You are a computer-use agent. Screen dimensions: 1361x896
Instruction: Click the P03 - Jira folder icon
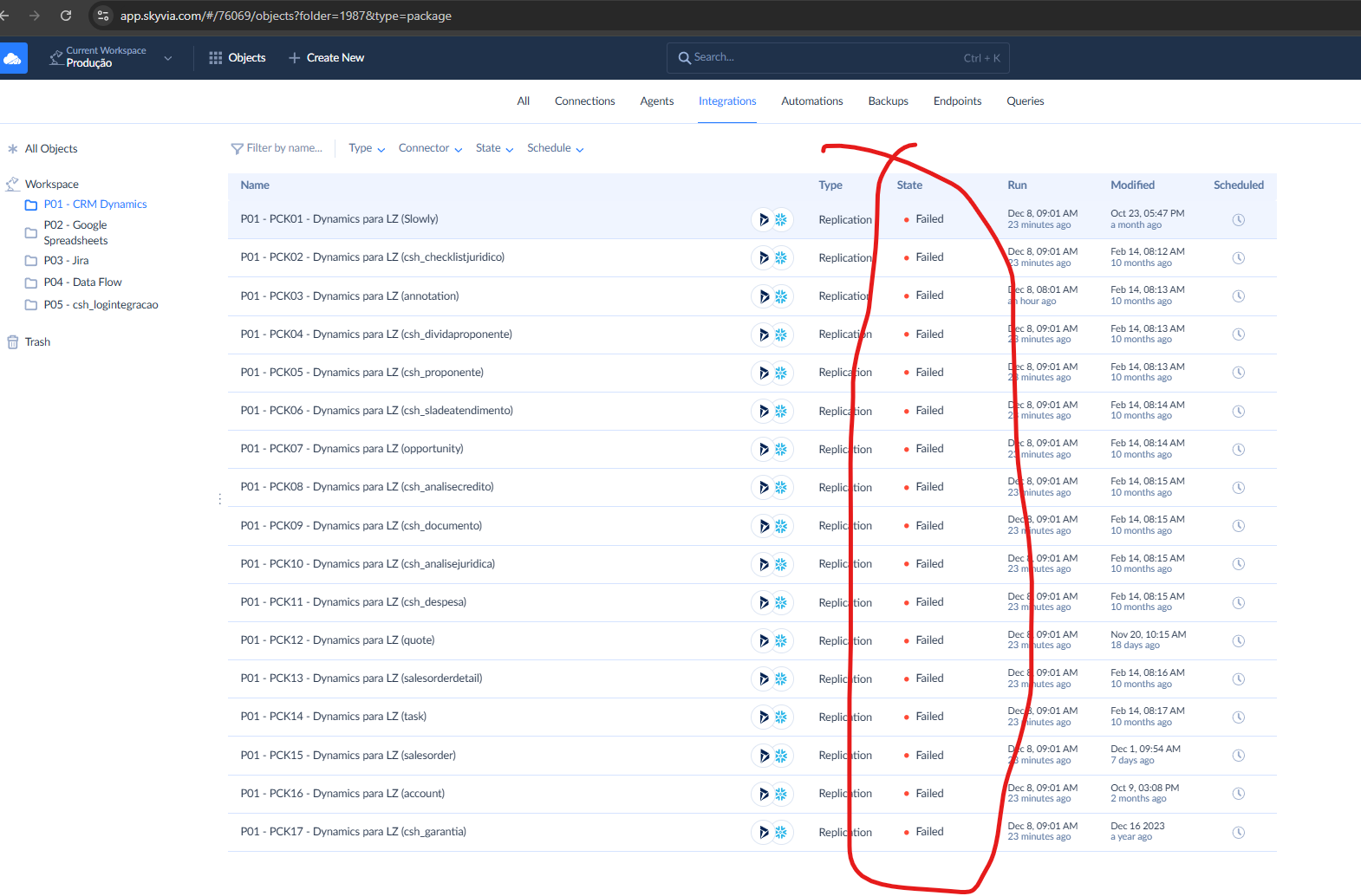point(31,261)
